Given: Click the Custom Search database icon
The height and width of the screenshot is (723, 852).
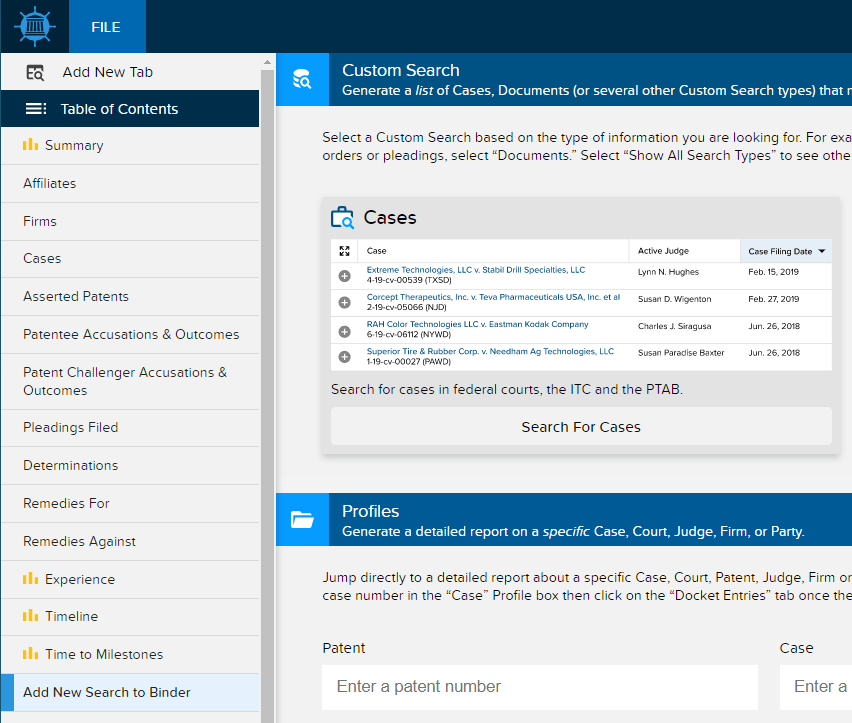Looking at the screenshot, I should [x=302, y=79].
